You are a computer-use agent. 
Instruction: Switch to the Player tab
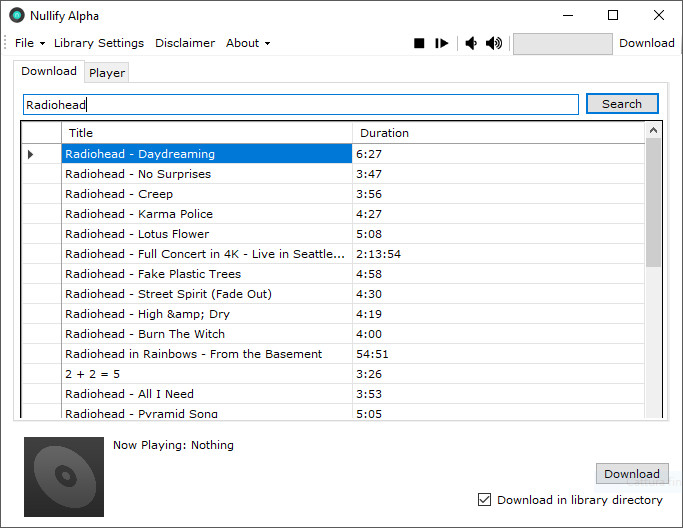107,73
